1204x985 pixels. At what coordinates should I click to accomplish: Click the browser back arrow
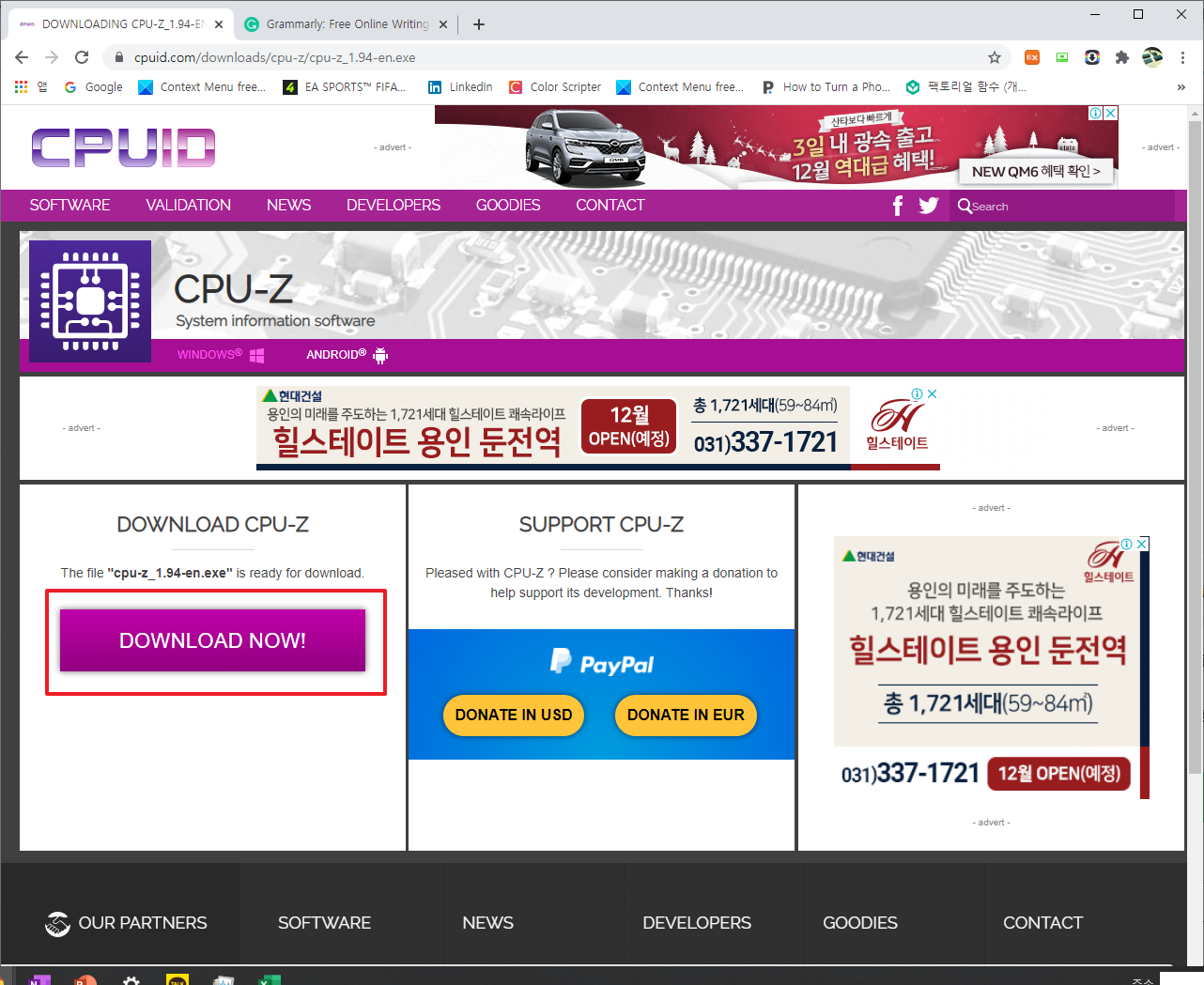(x=22, y=57)
